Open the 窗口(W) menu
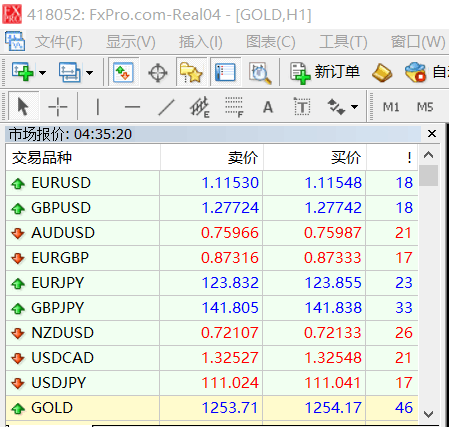Viewport: 449px width, 427px height. (x=418, y=42)
